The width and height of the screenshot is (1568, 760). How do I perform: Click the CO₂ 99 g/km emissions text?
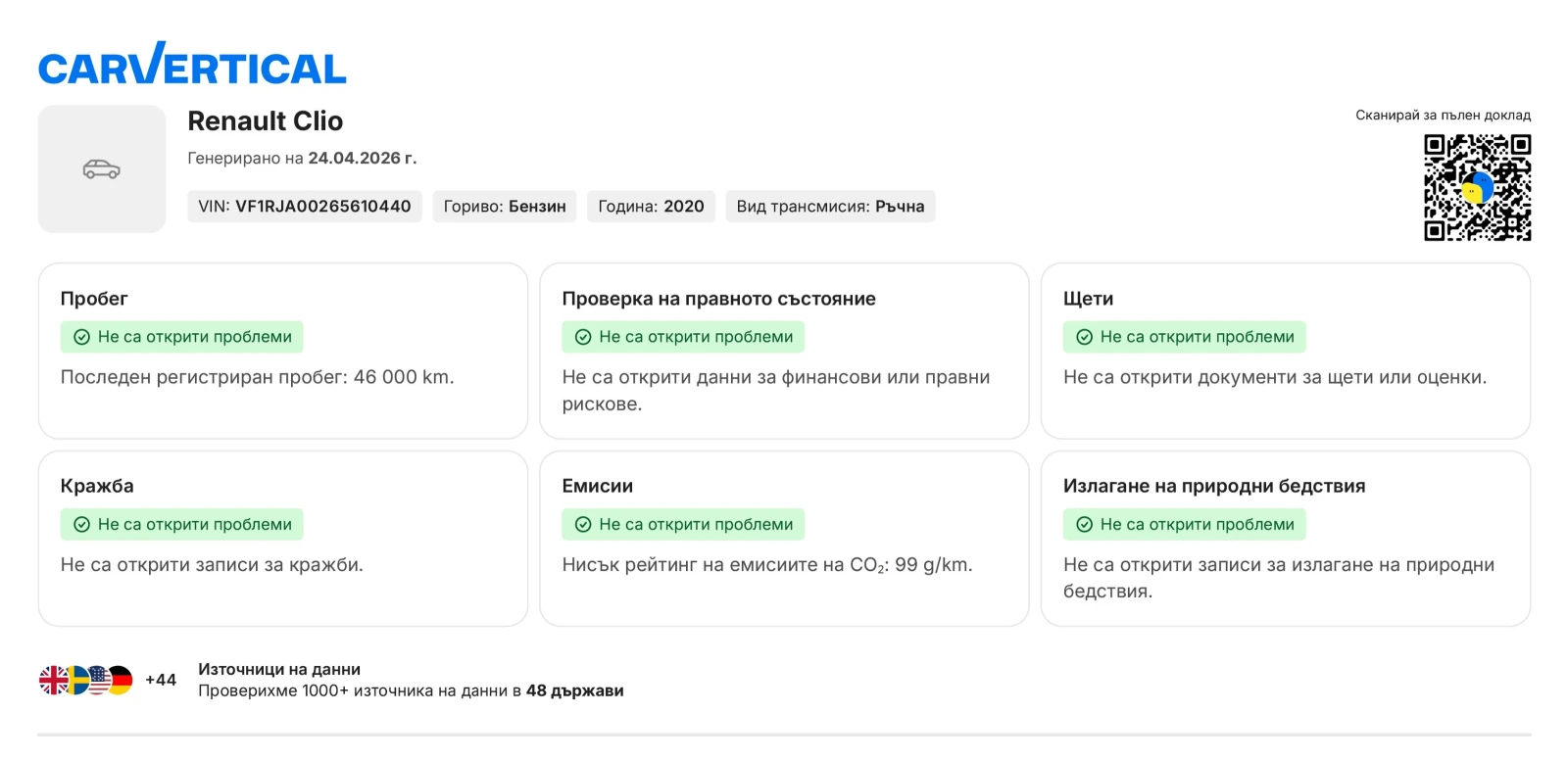click(767, 565)
